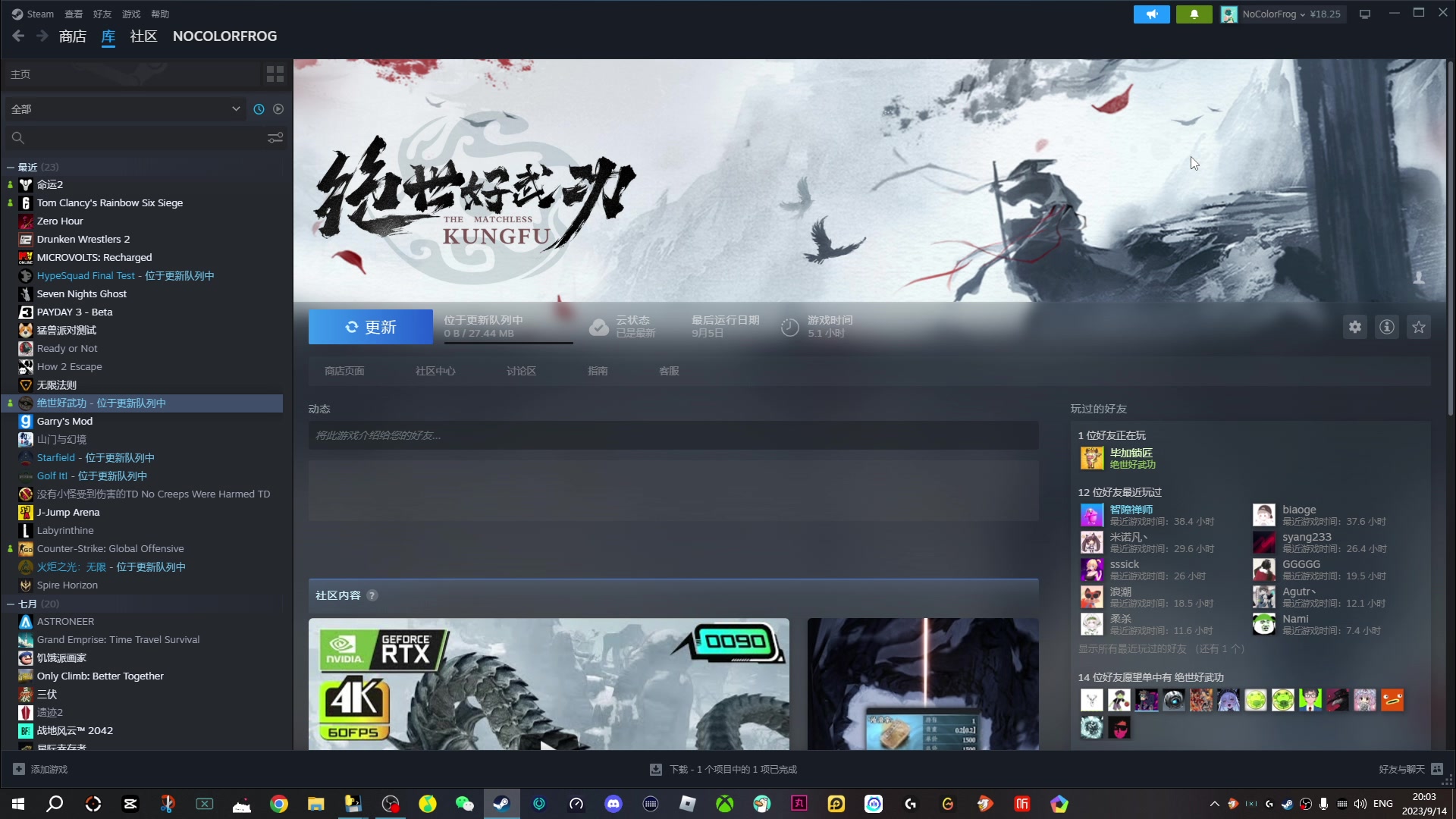The image size is (1456, 819).
Task: Click the volume icon in system tray
Action: click(1360, 804)
